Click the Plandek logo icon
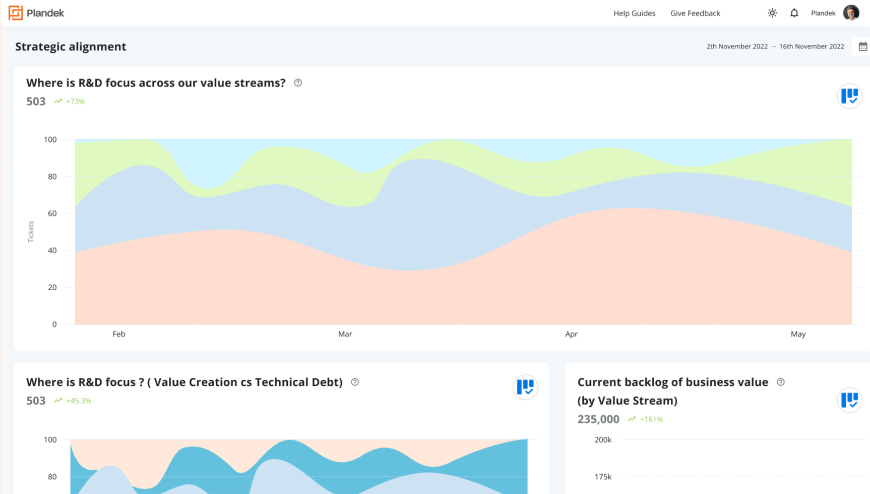Screen dimensions: 870x494 [x=15, y=13]
